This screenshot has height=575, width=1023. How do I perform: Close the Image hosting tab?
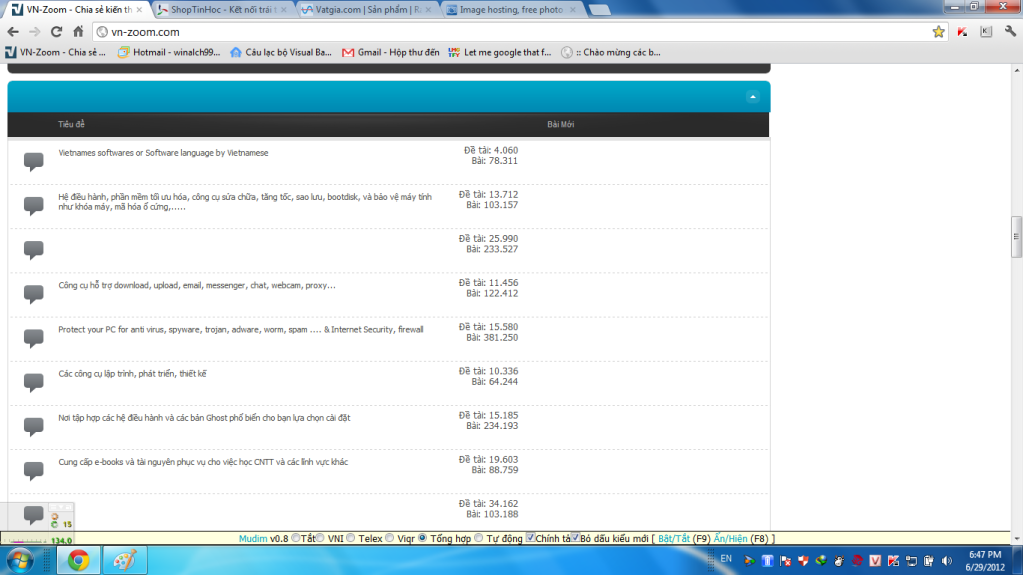coord(572,10)
